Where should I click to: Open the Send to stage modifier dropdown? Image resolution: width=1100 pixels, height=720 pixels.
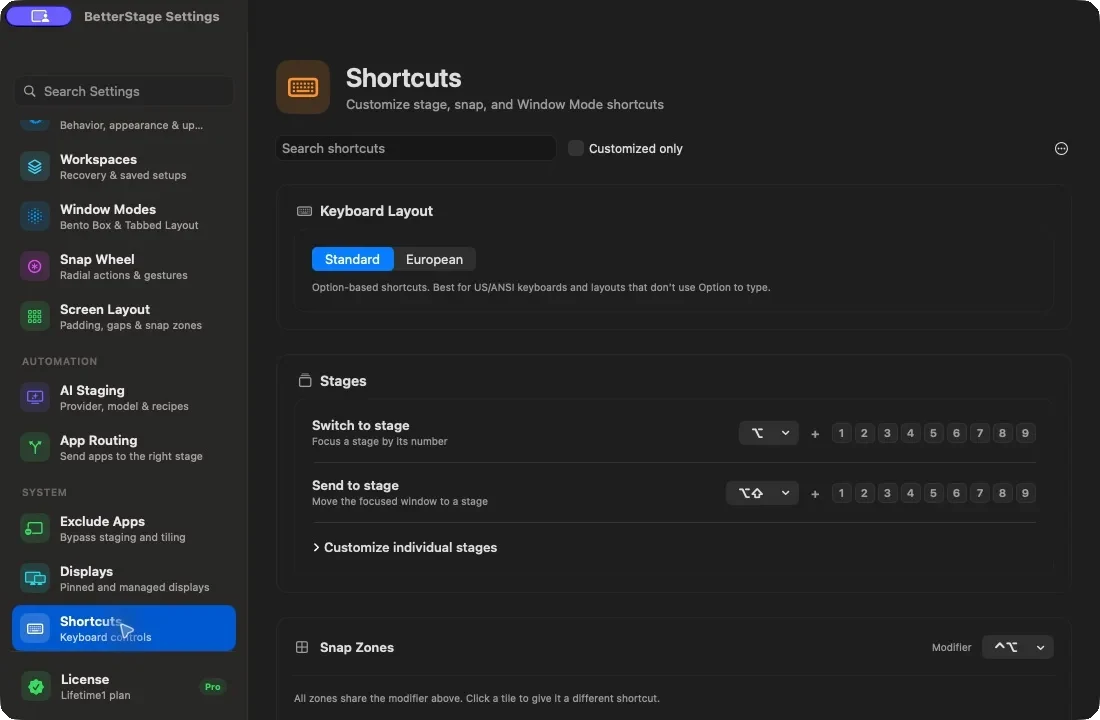pyautogui.click(x=762, y=493)
